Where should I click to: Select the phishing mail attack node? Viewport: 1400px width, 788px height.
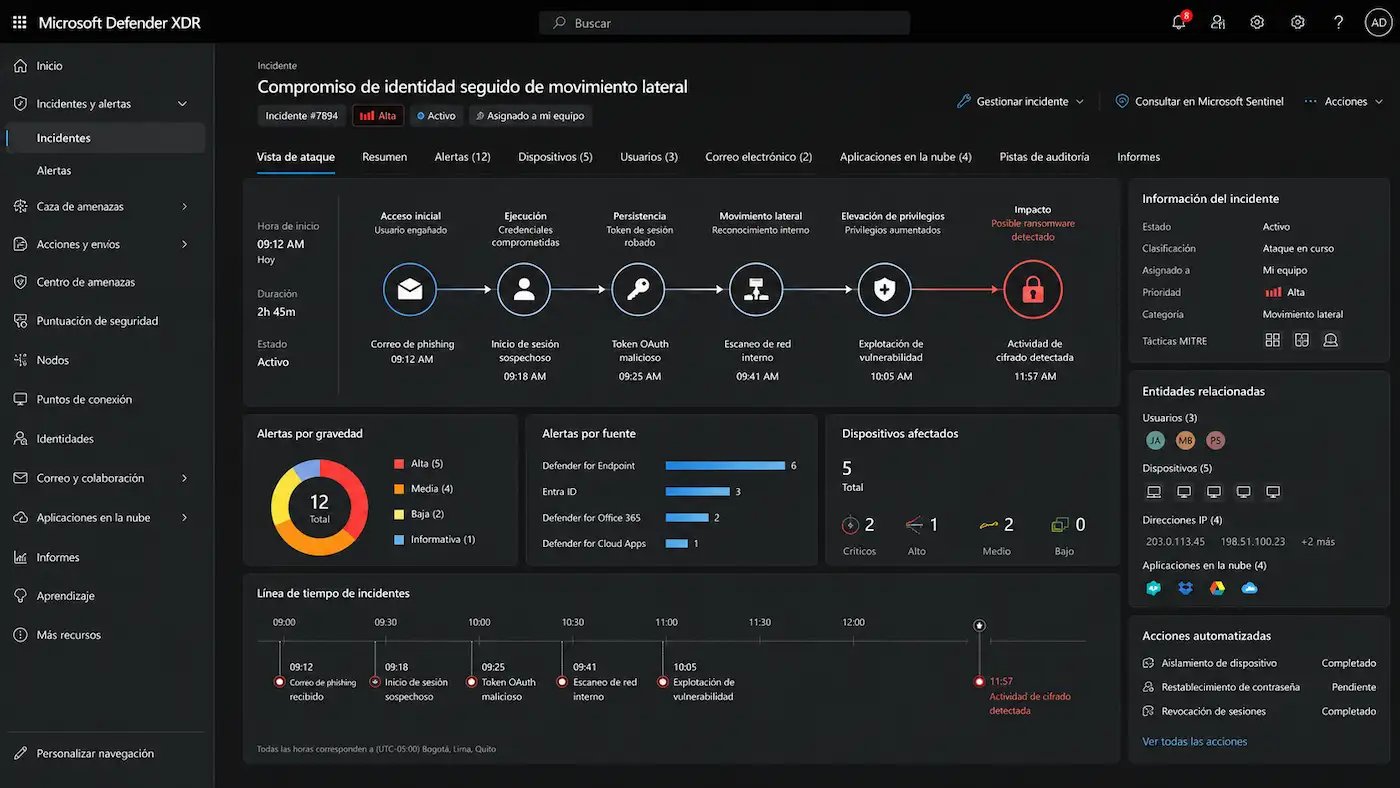410,290
